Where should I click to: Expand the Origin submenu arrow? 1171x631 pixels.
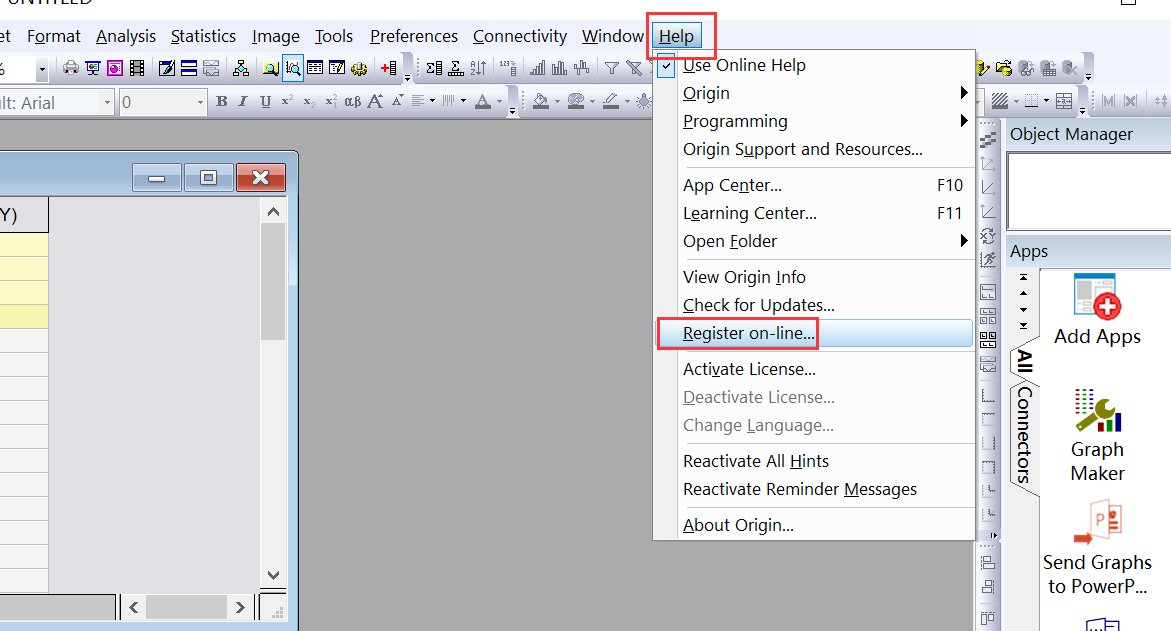[963, 93]
